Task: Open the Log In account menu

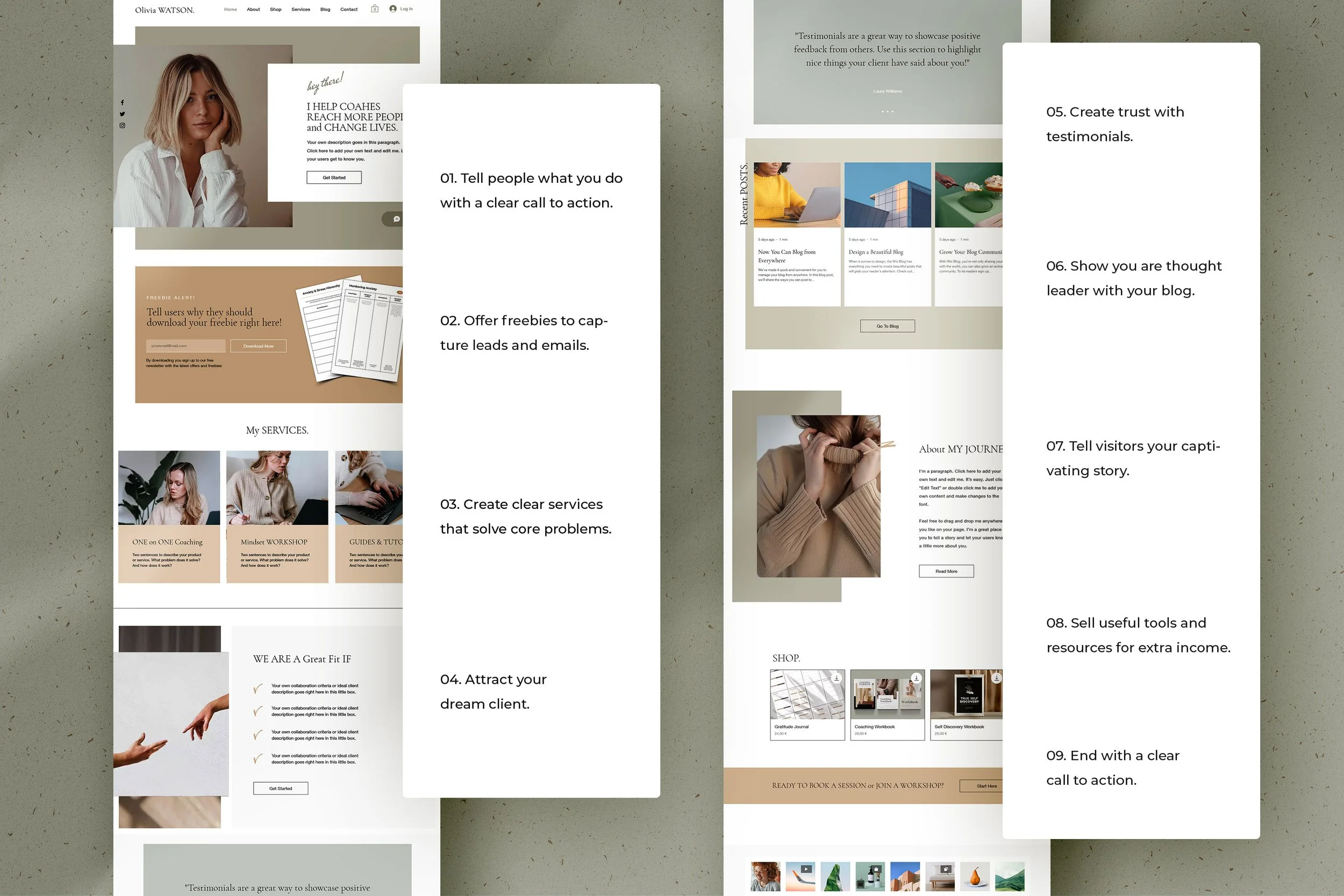Action: click(401, 9)
